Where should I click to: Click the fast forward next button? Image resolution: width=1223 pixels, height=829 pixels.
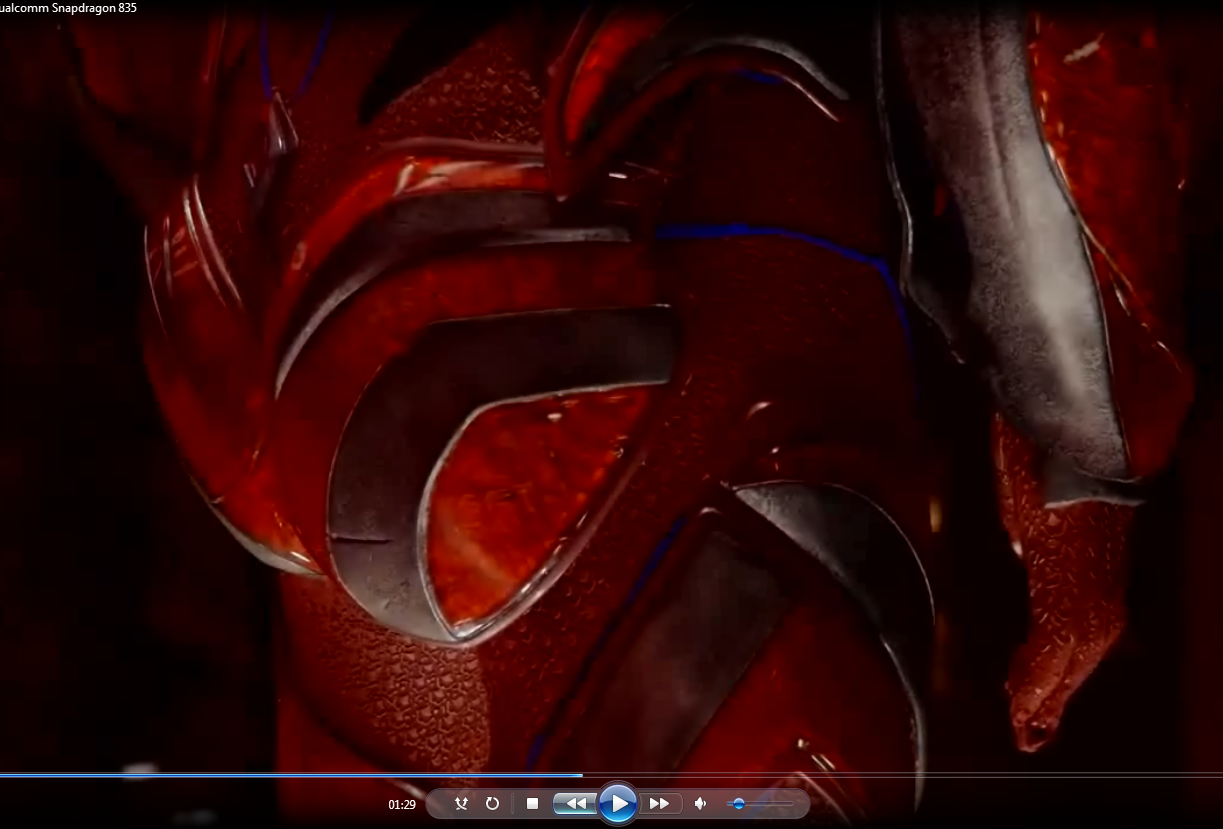(660, 803)
